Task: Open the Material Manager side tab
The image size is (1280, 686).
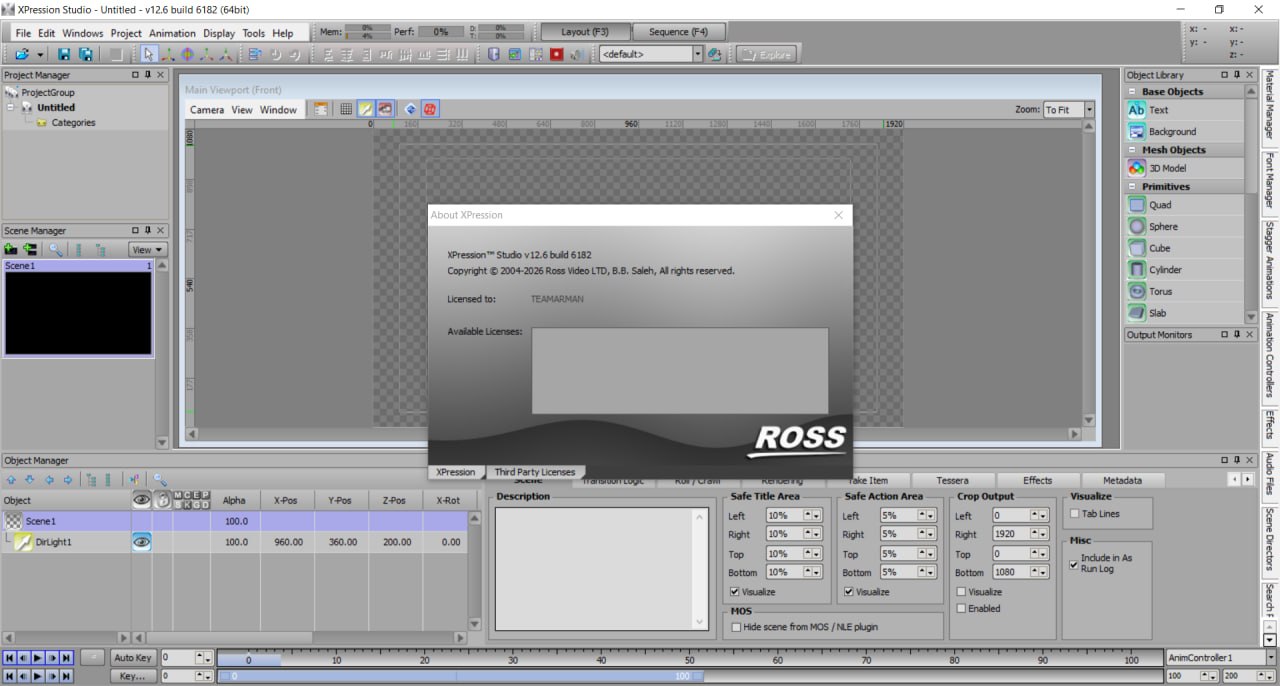Action: coord(1270,106)
